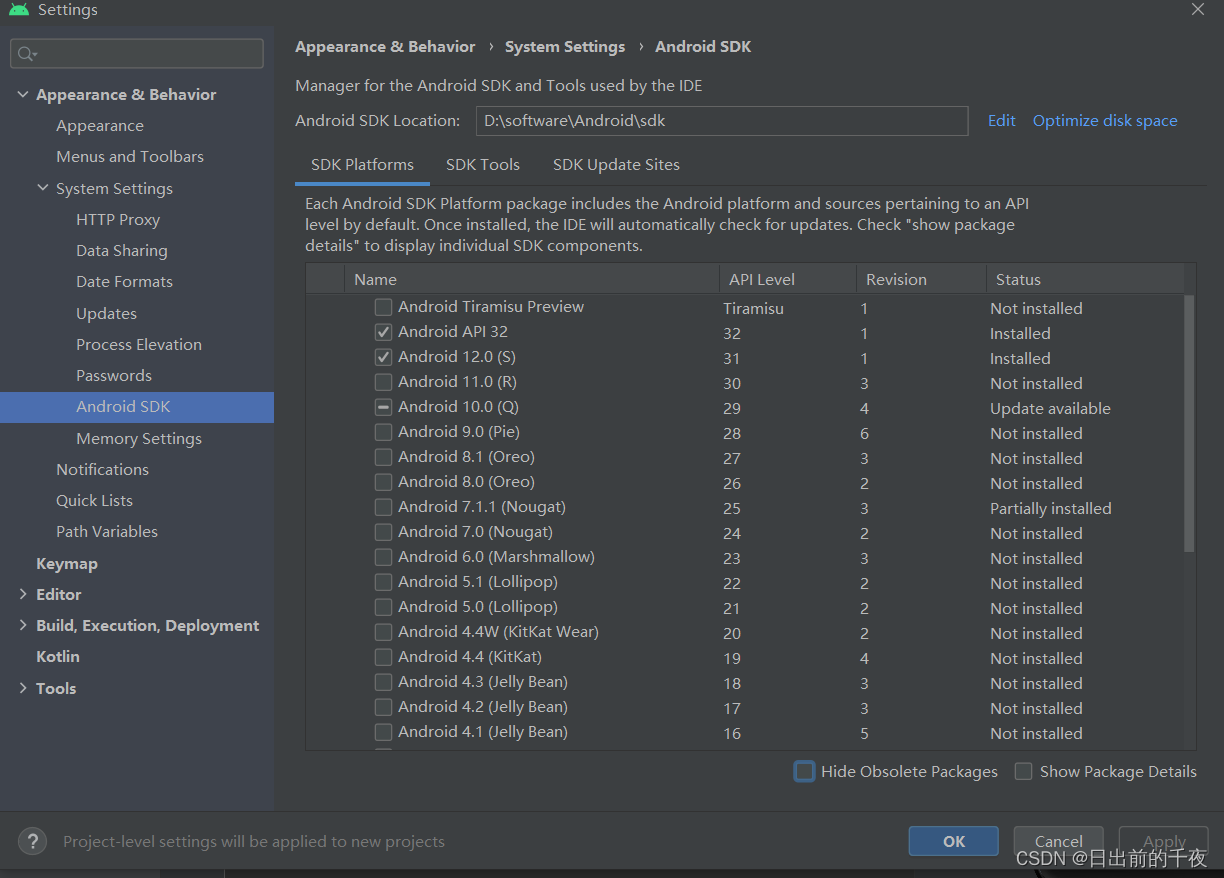
Task: Check Android 4.4W (KitKat Wear) checkbox
Action: pyautogui.click(x=383, y=632)
